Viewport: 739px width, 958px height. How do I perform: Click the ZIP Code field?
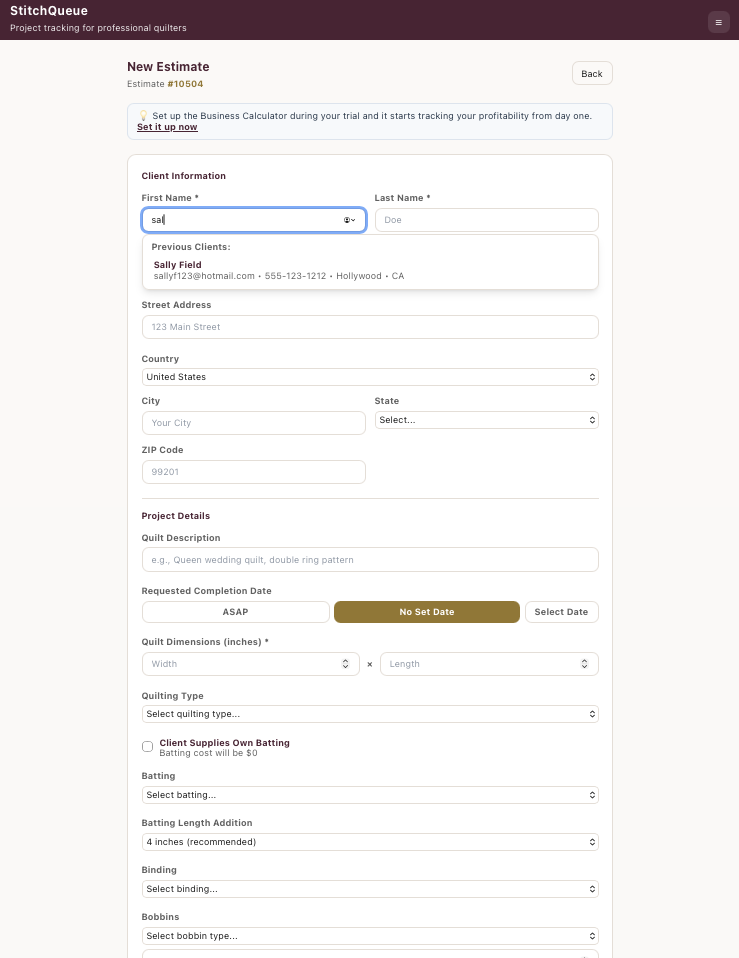point(253,472)
